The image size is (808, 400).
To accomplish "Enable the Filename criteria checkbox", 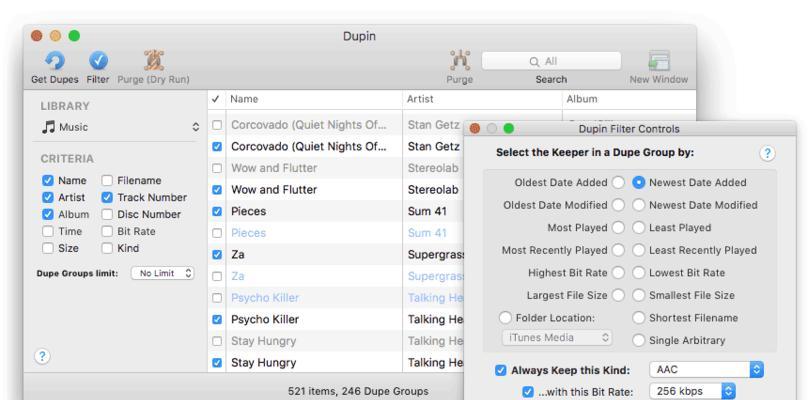I will pos(107,180).
